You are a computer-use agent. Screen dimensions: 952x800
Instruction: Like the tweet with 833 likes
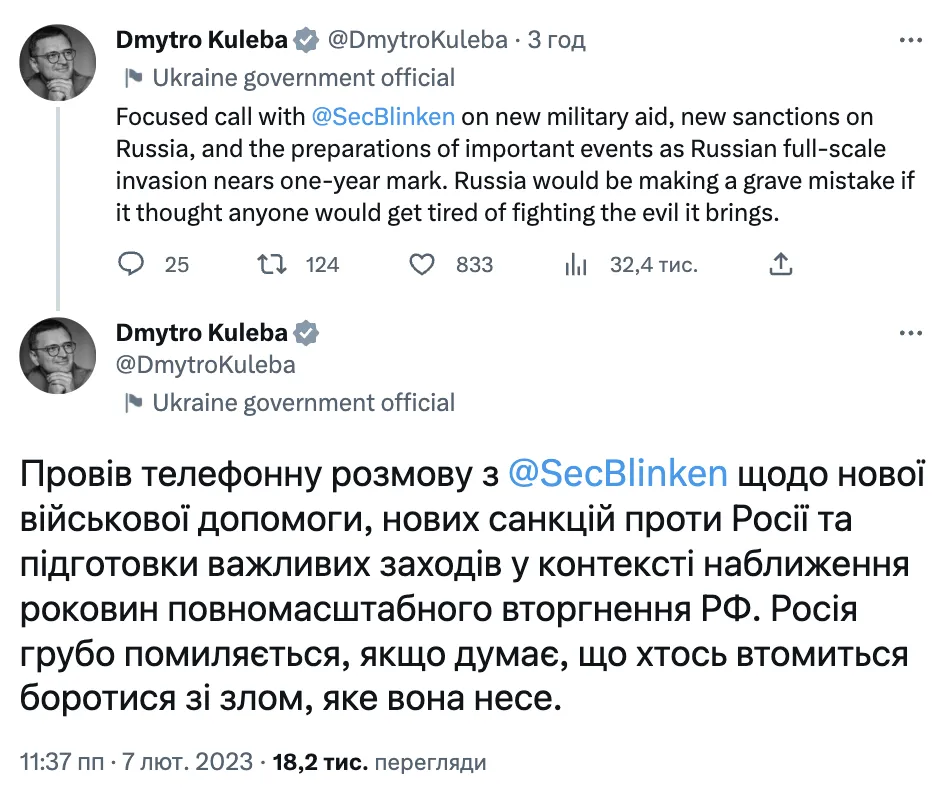tap(423, 264)
